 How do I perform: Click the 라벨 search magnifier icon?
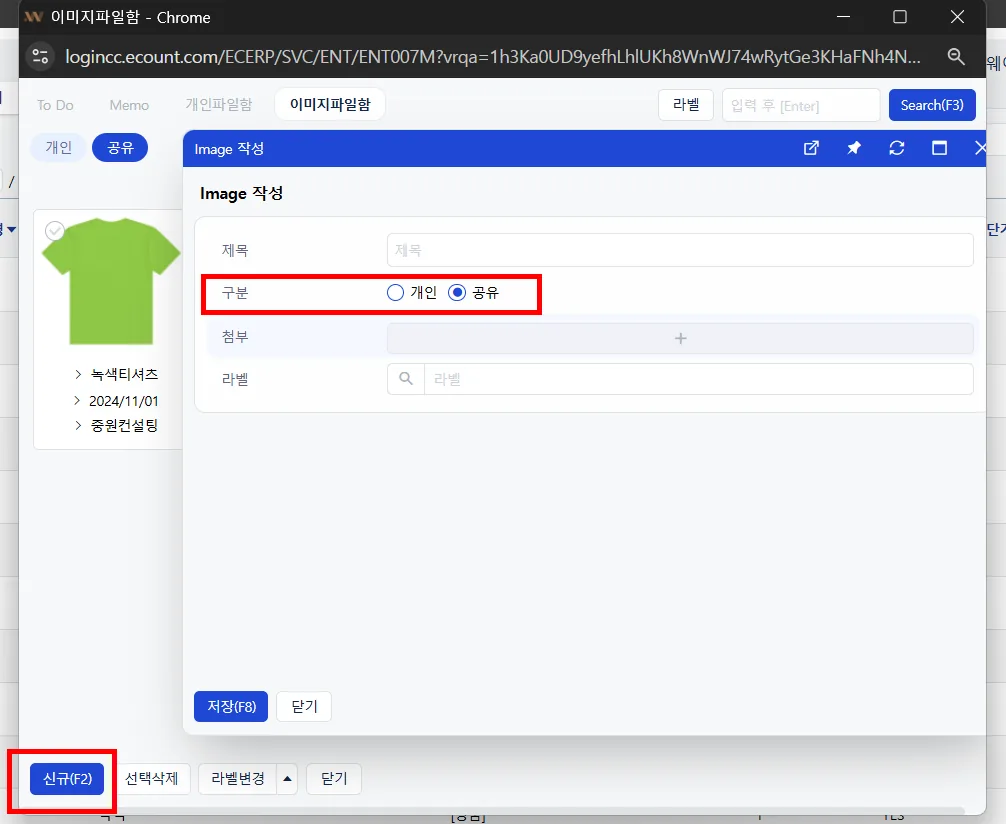point(405,379)
